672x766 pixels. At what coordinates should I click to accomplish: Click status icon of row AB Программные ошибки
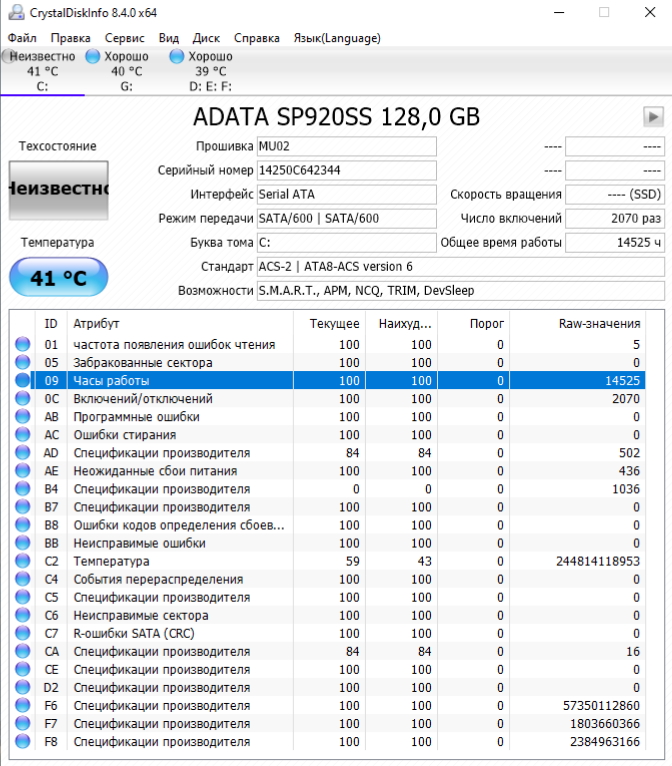coord(22,417)
